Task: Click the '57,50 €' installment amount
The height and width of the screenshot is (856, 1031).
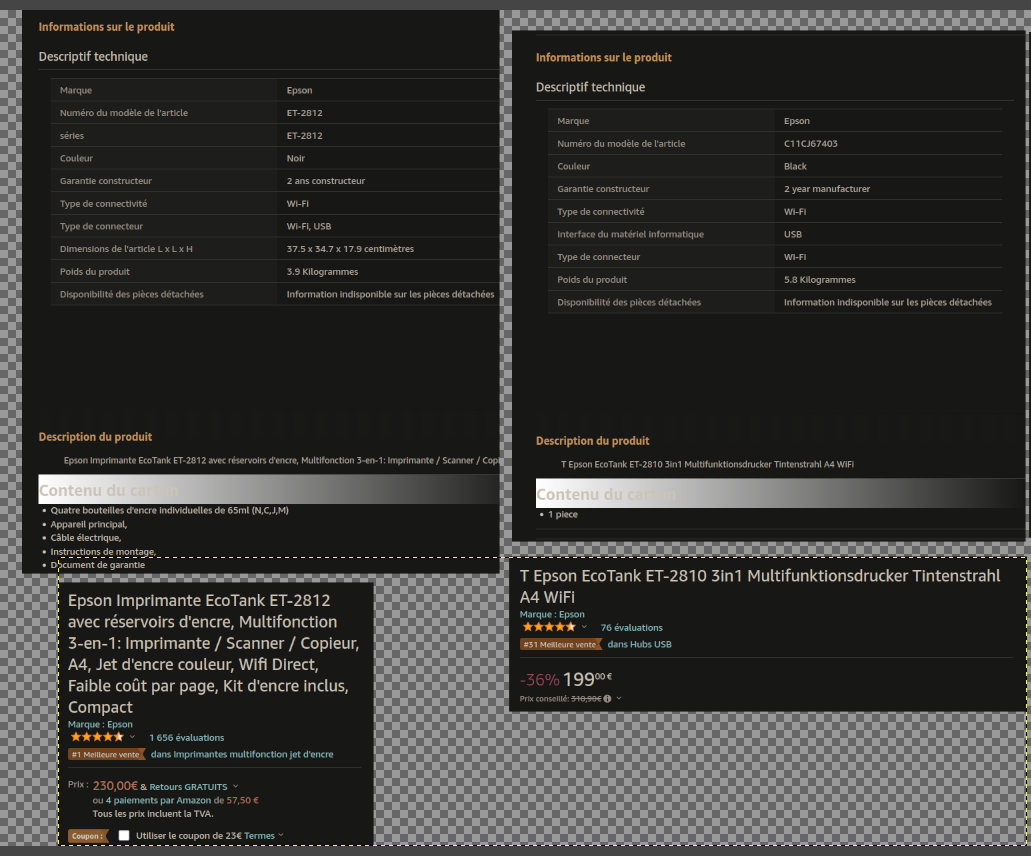Action: click(x=243, y=800)
